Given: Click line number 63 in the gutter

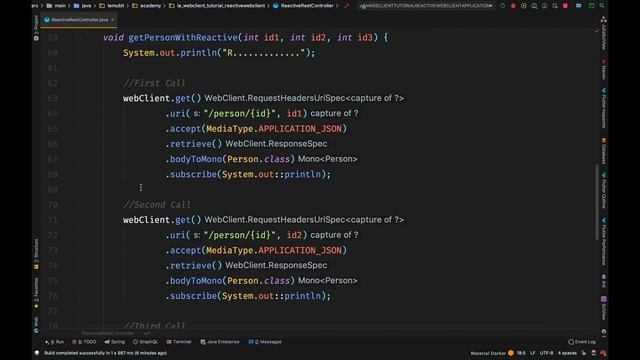Looking at the screenshot, I should [x=53, y=98].
